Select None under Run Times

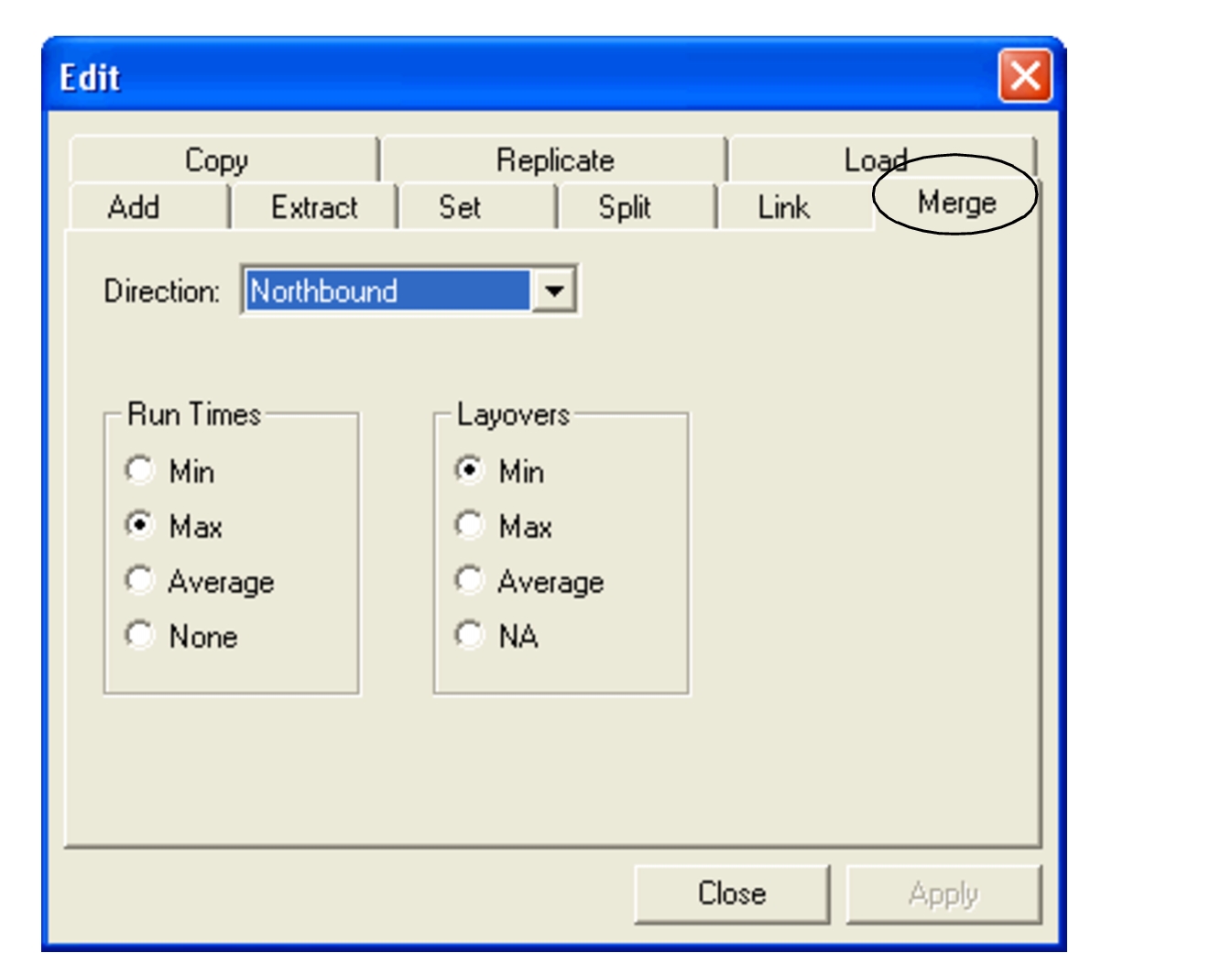click(138, 634)
